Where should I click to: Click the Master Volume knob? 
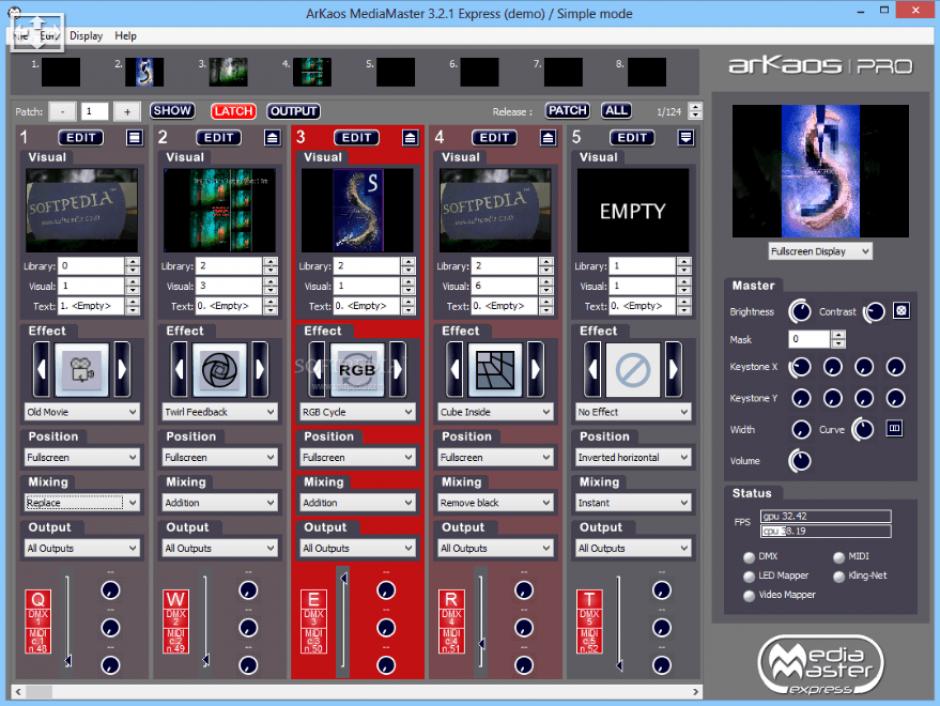point(800,460)
